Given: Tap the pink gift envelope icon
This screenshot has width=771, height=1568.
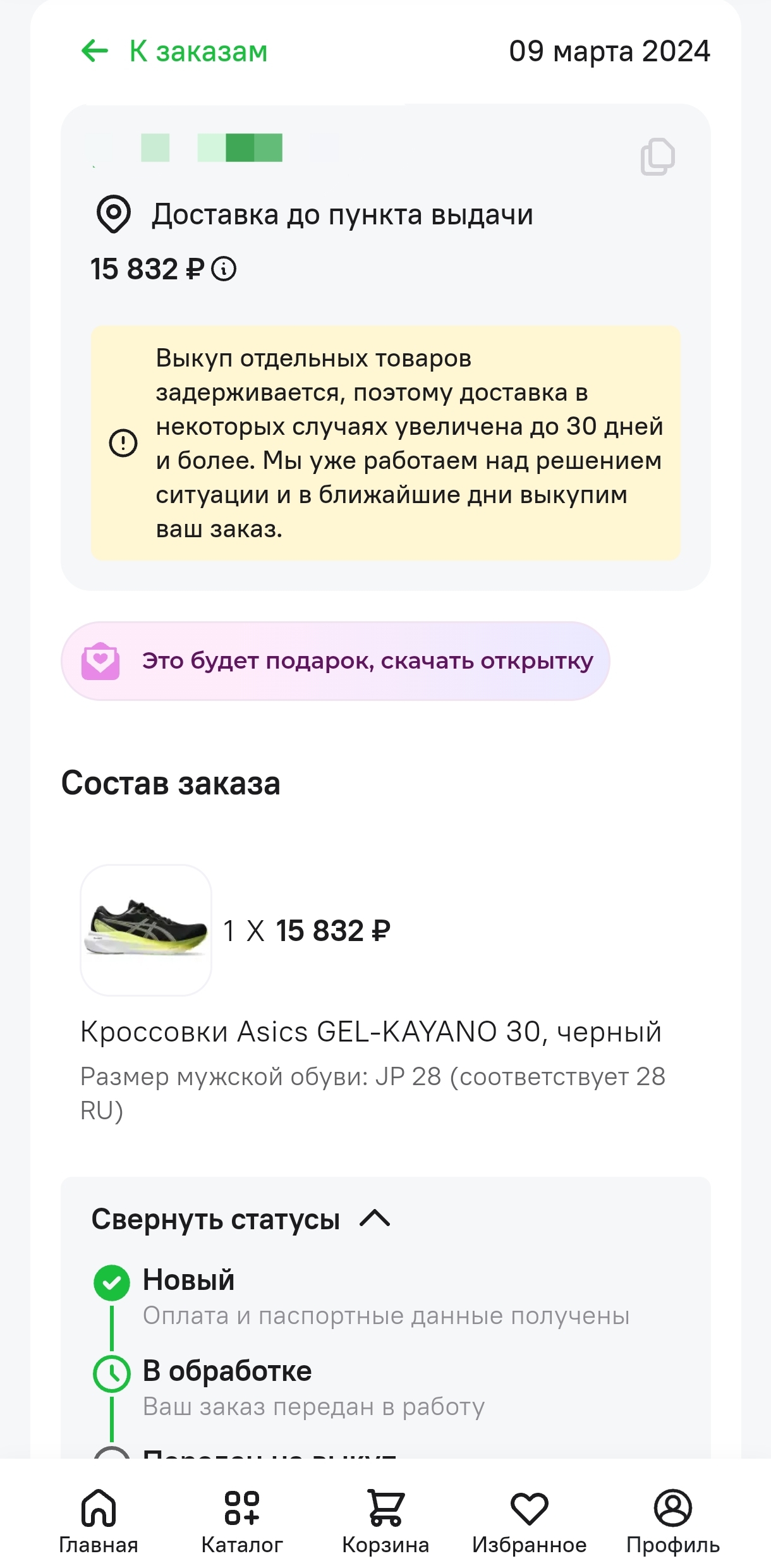Looking at the screenshot, I should pyautogui.click(x=100, y=661).
